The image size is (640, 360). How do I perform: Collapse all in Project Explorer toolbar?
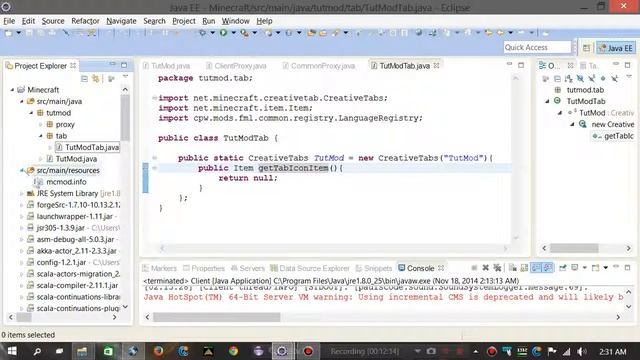(x=84, y=78)
